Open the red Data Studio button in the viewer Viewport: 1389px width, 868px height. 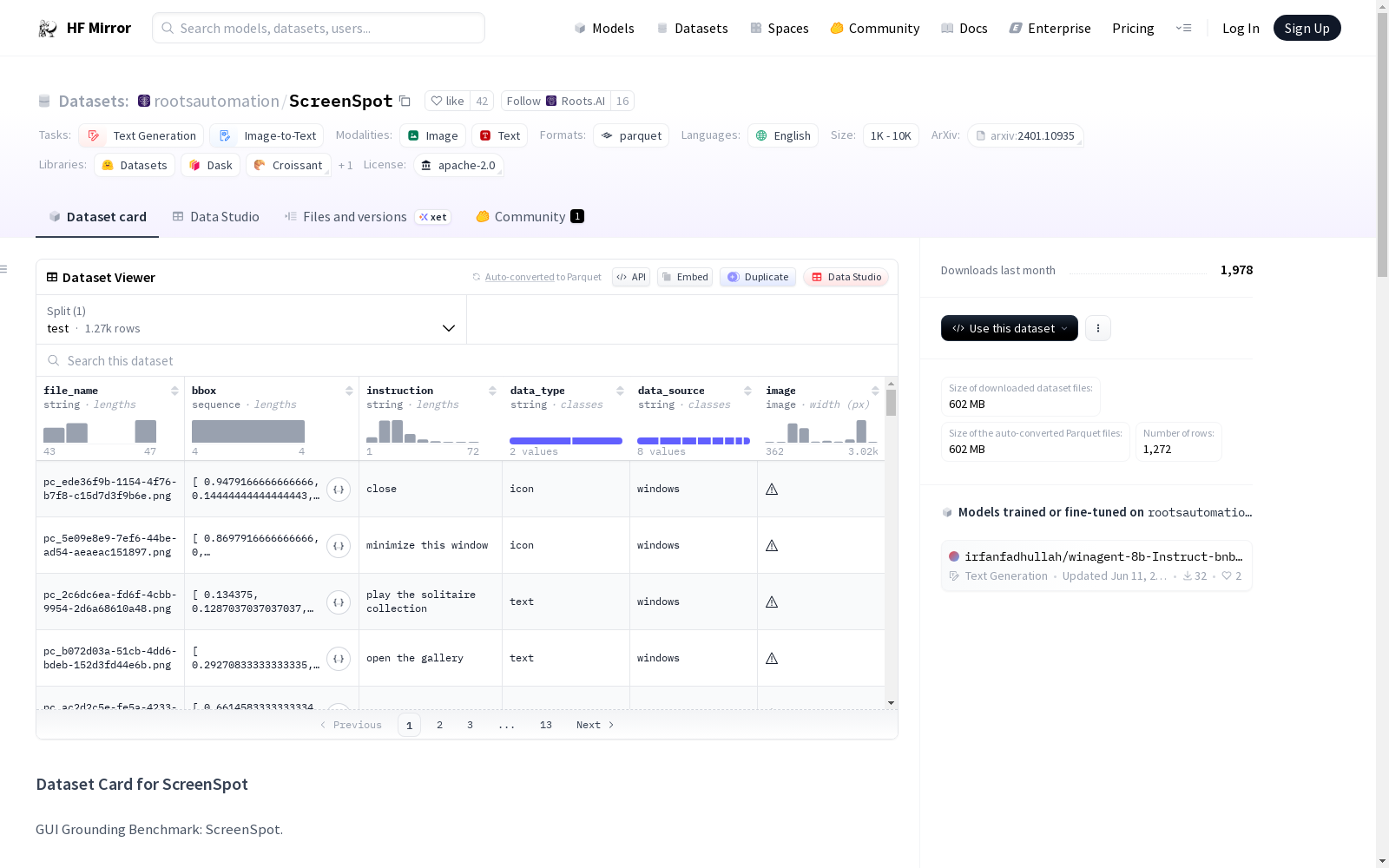(x=846, y=277)
